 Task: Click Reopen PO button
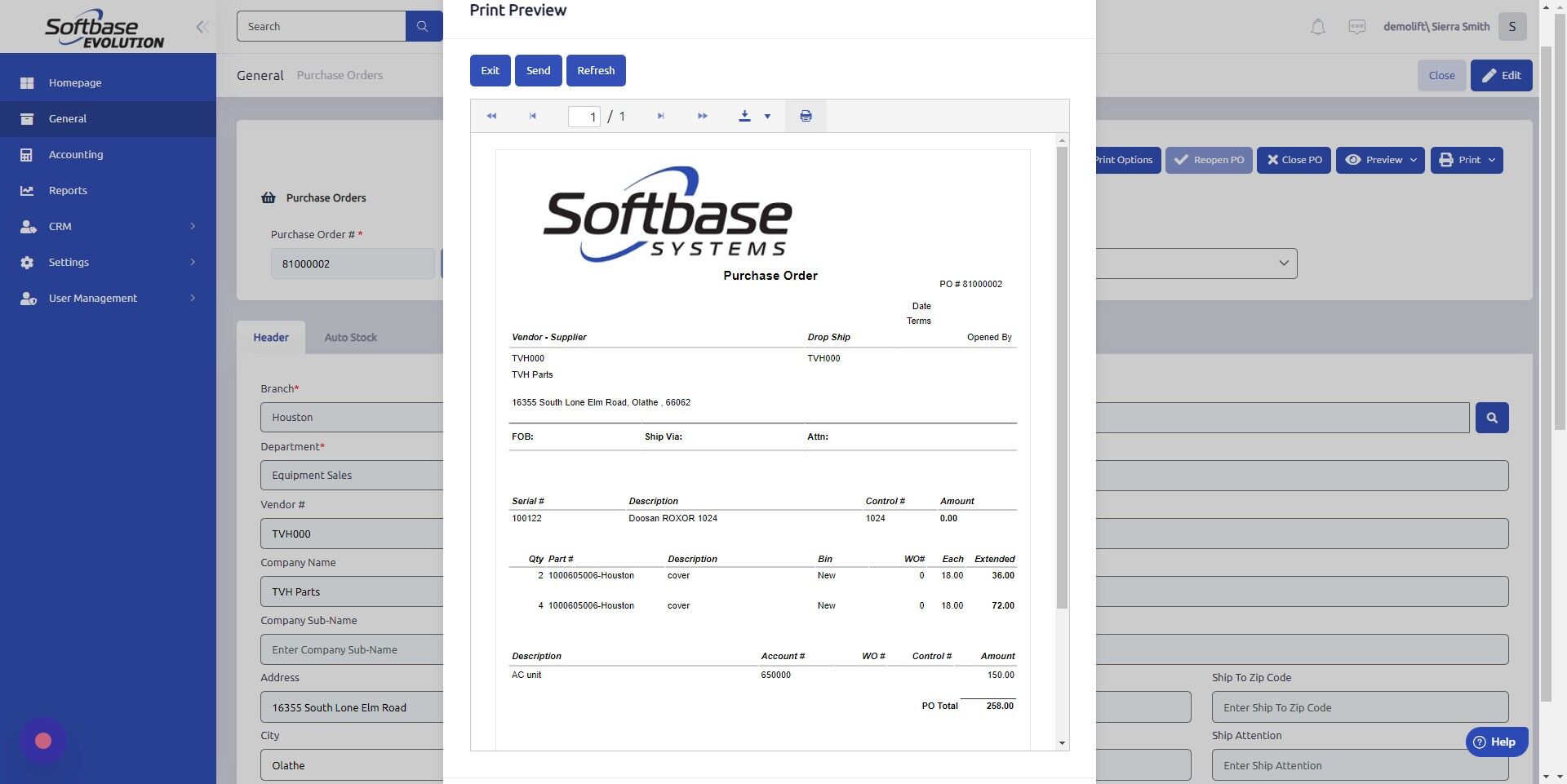tap(1209, 160)
